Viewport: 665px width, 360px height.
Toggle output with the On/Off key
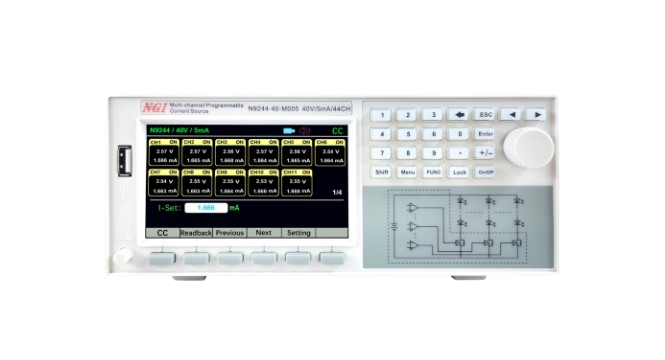tap(485, 172)
